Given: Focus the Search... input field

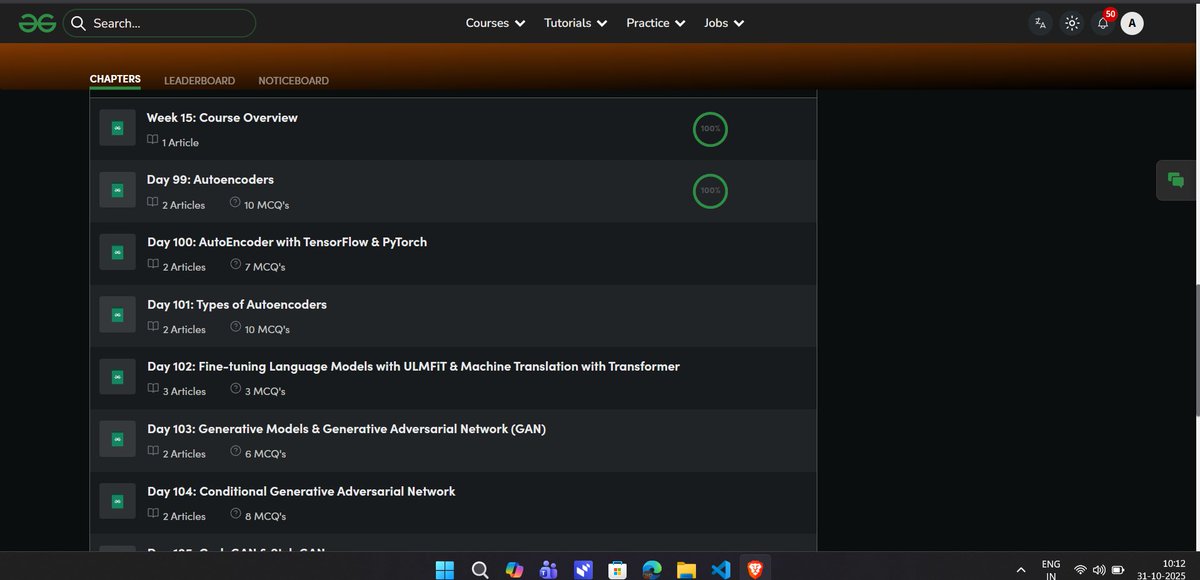Looking at the screenshot, I should [x=159, y=23].
